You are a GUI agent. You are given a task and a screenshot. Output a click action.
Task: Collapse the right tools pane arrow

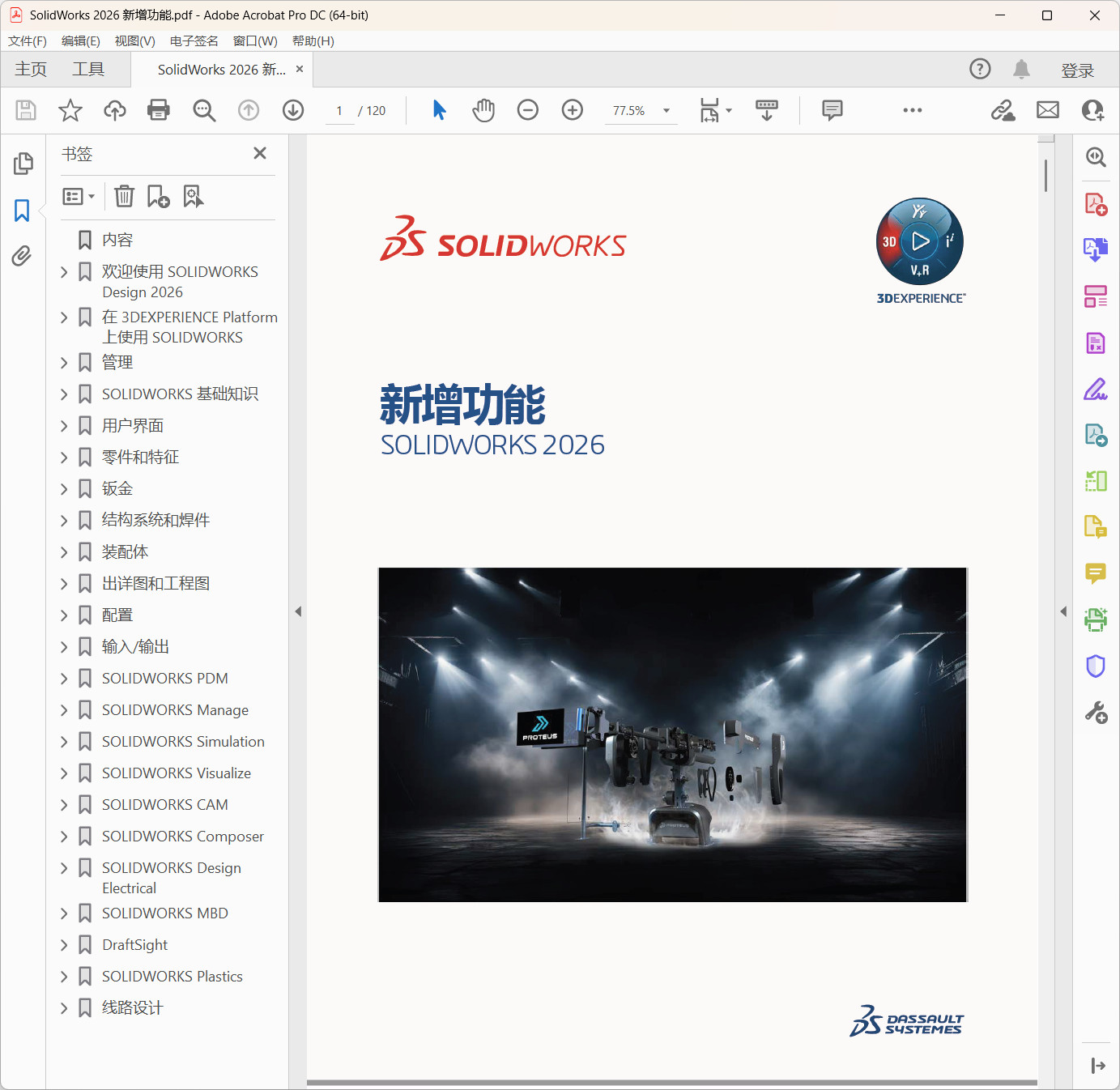point(1063,611)
